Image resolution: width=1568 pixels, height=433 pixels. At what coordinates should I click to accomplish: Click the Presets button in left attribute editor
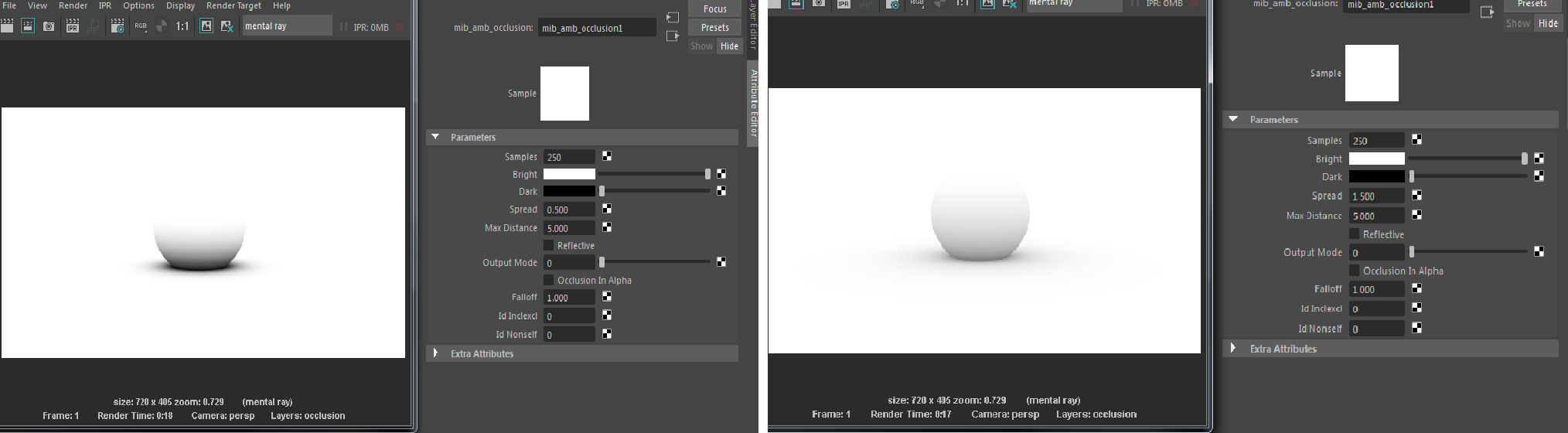[714, 28]
